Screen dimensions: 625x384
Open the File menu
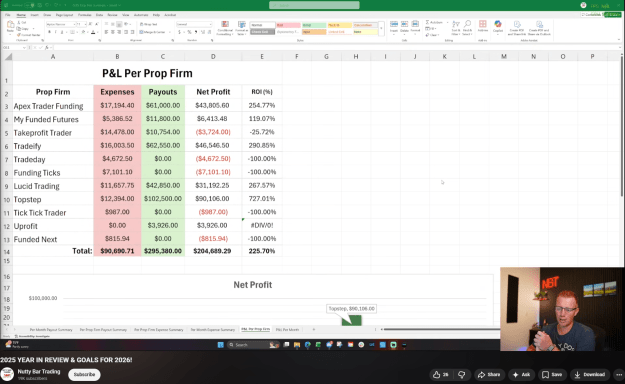(8, 15)
